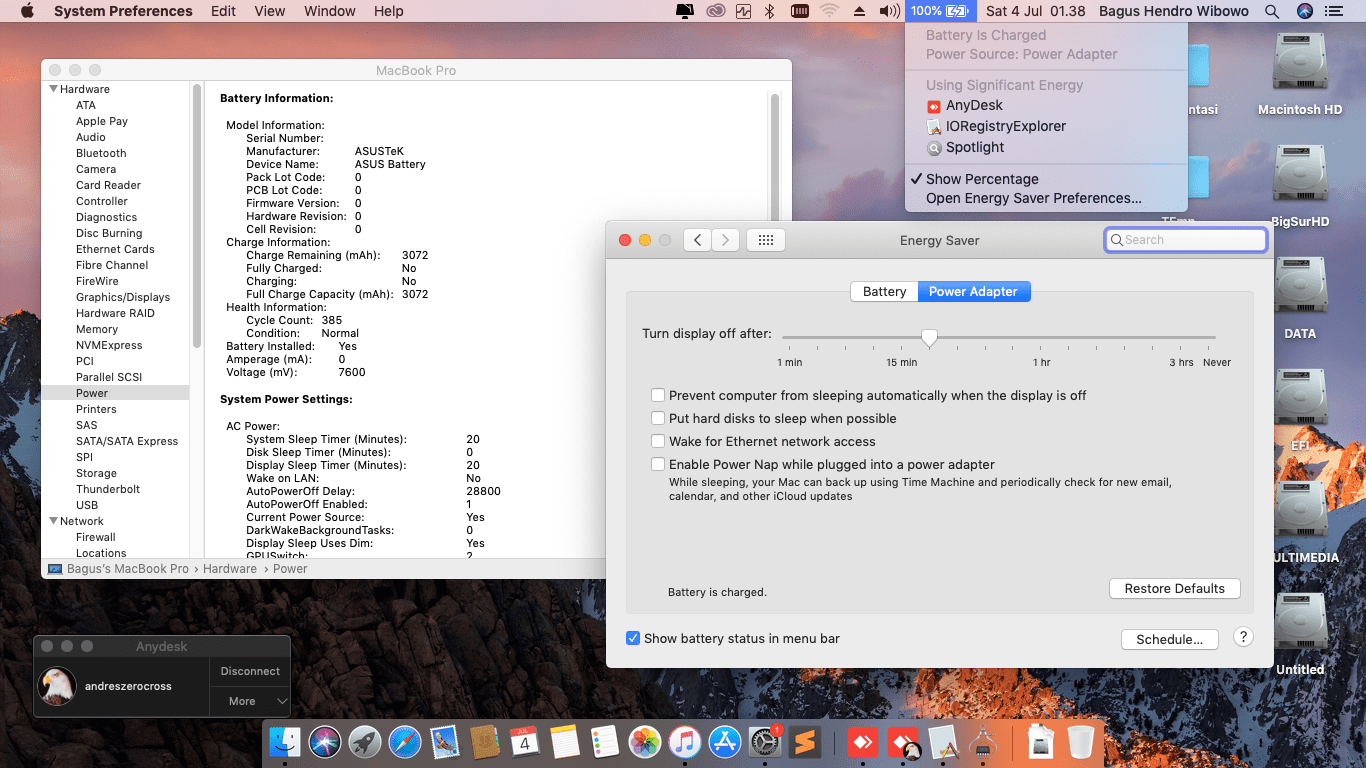Open Notes from the Dock
Viewport: 1366px width, 768px height.
pos(565,742)
